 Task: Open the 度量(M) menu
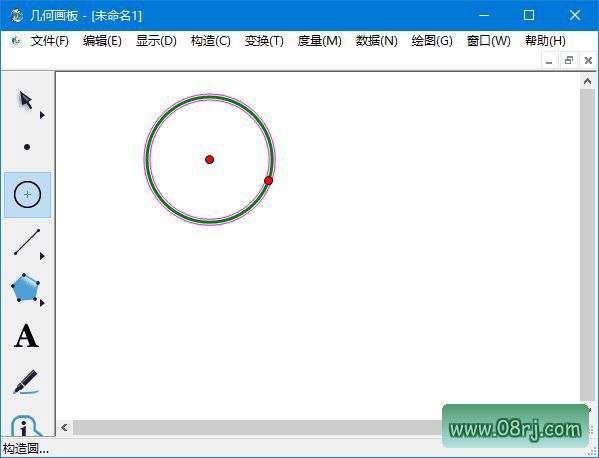coord(319,40)
